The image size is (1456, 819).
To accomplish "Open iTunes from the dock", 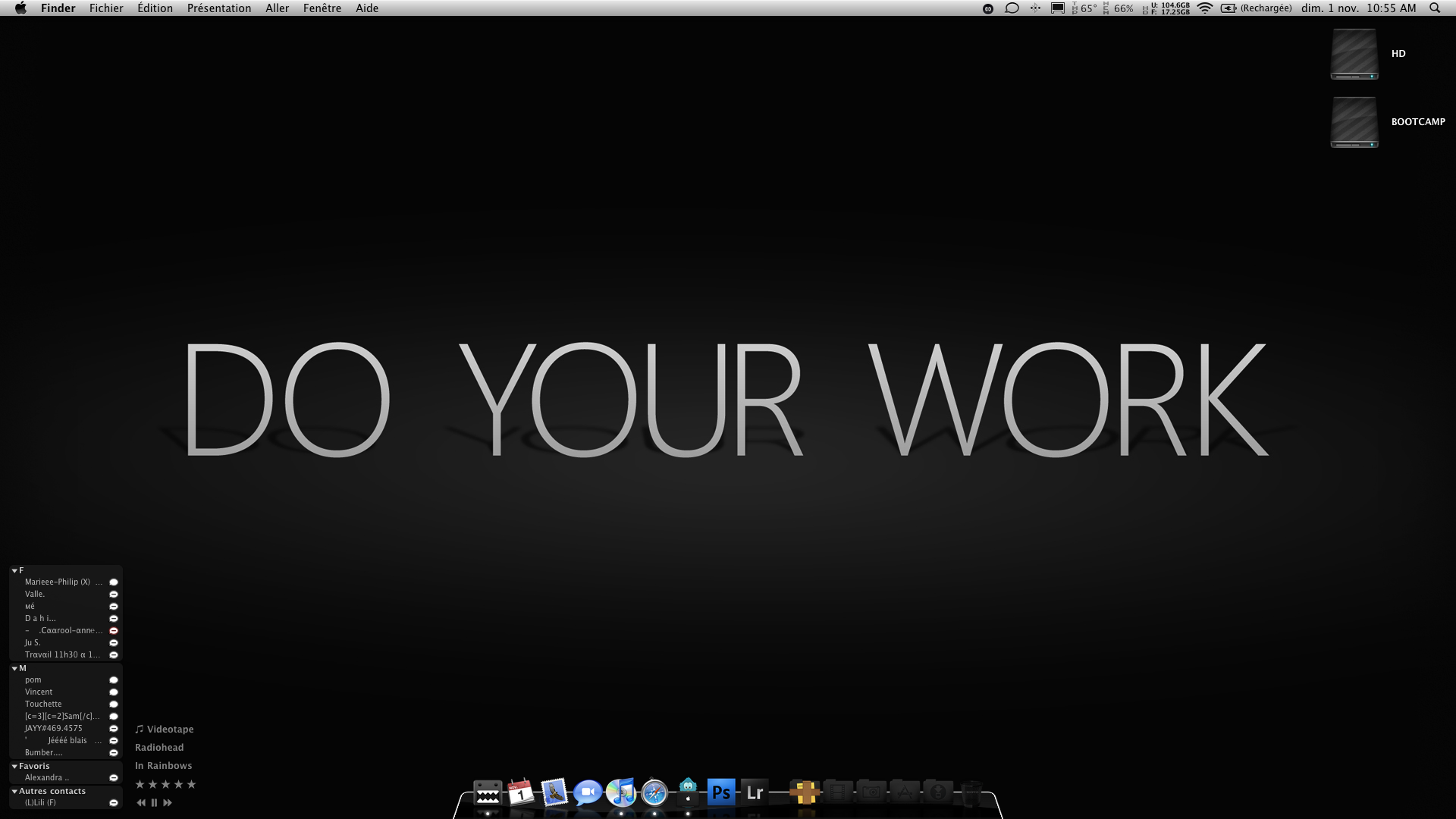I will pyautogui.click(x=621, y=792).
